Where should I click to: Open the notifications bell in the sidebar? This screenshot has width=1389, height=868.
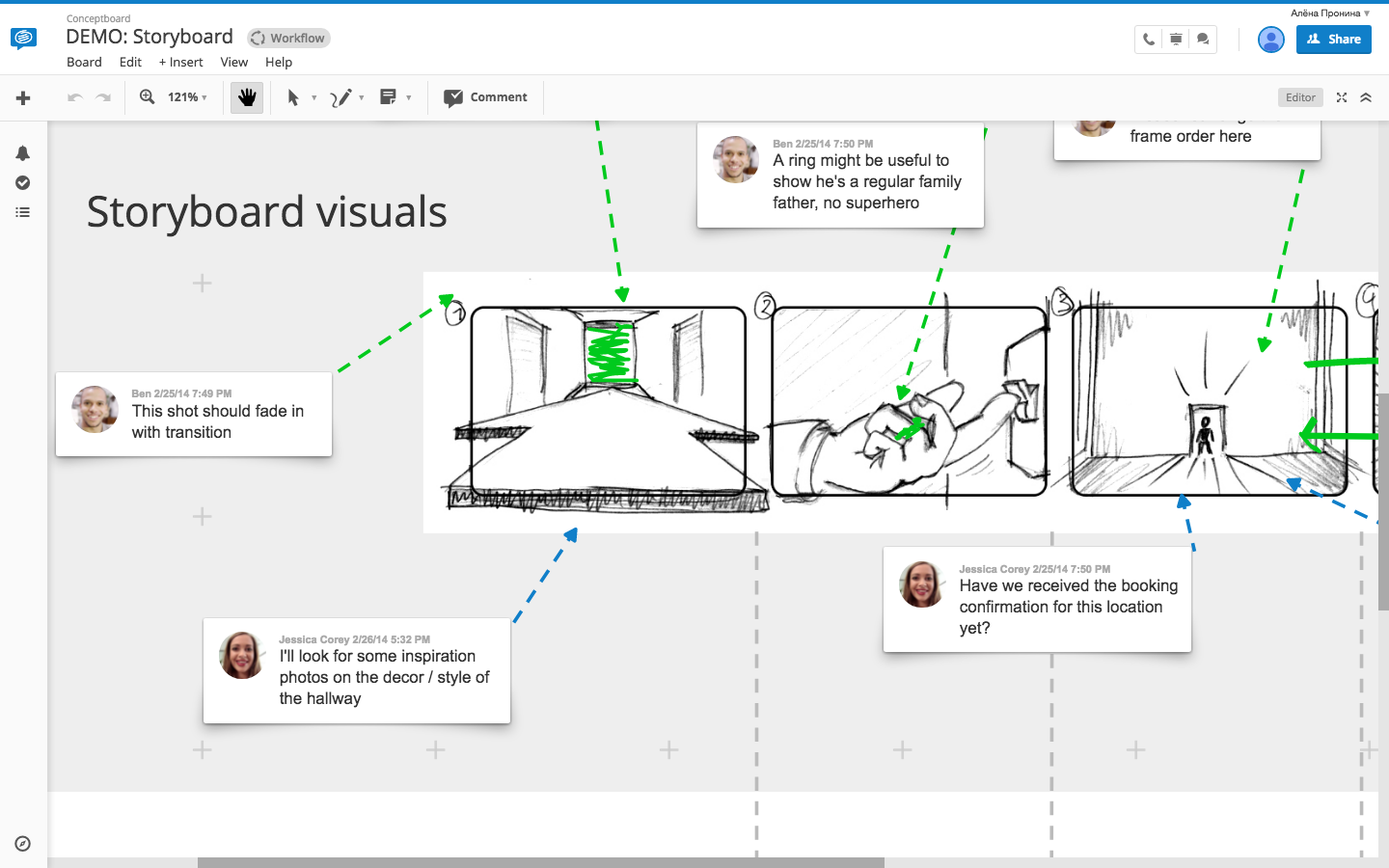[x=23, y=153]
